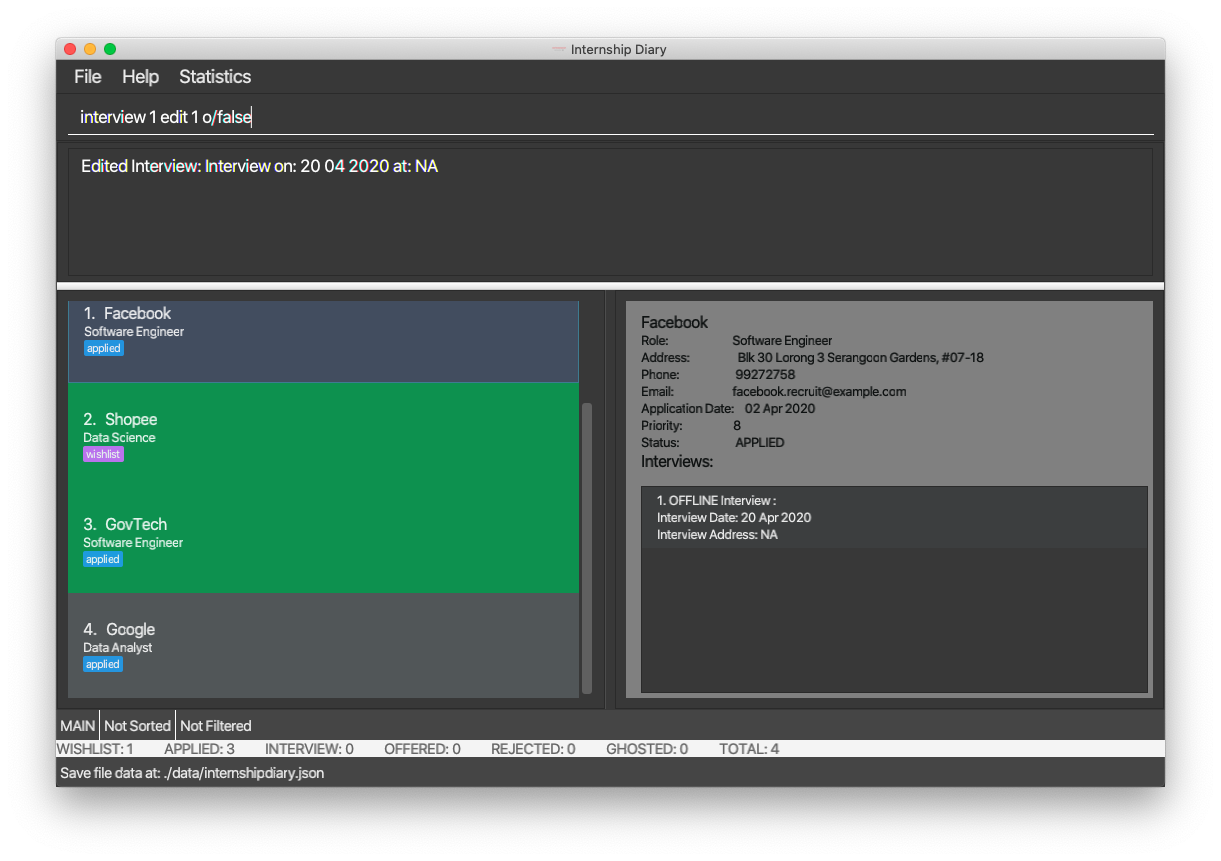
Task: Click the Priority value 8
Action: [737, 426]
